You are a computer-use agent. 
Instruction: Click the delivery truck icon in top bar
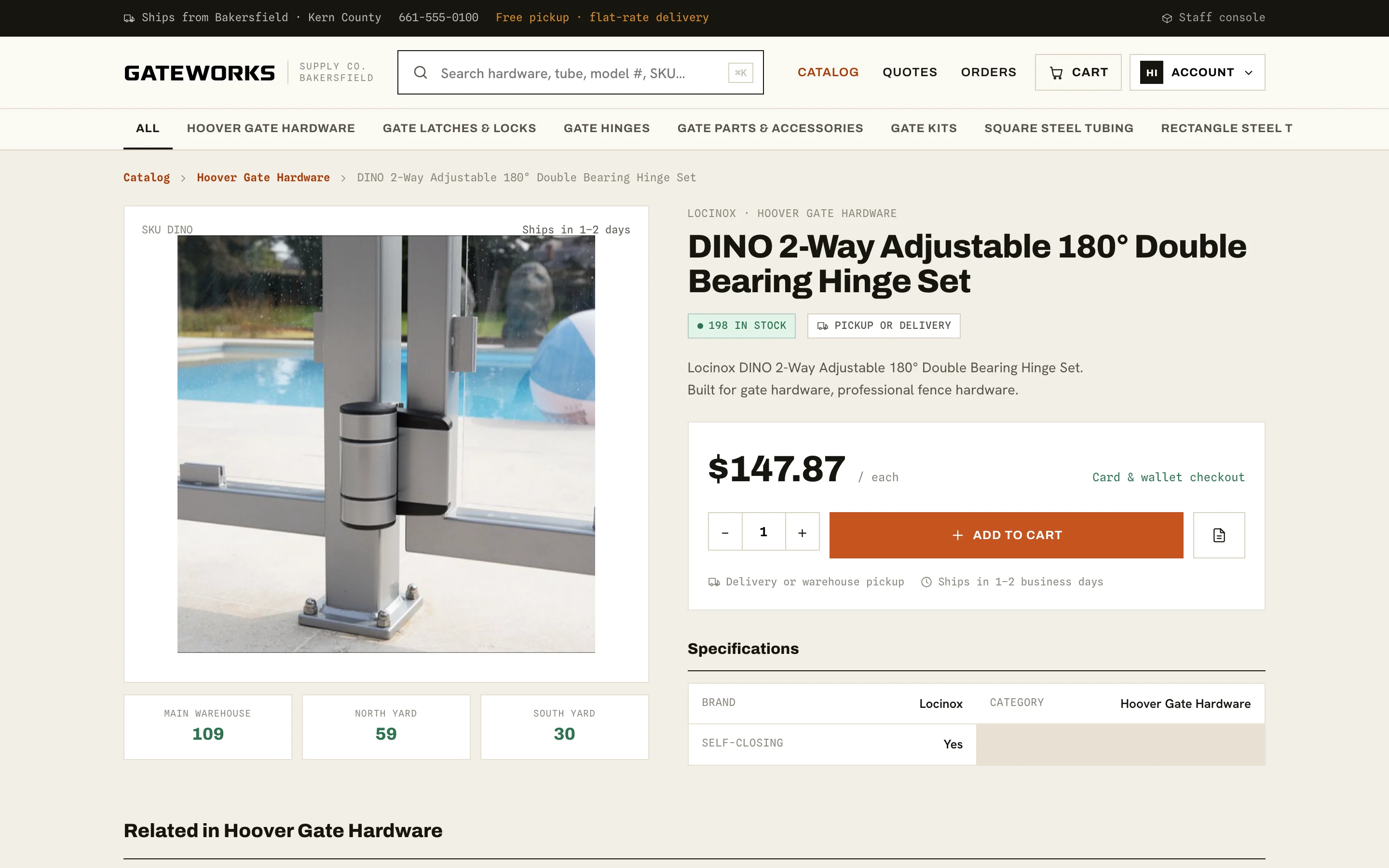(x=129, y=18)
